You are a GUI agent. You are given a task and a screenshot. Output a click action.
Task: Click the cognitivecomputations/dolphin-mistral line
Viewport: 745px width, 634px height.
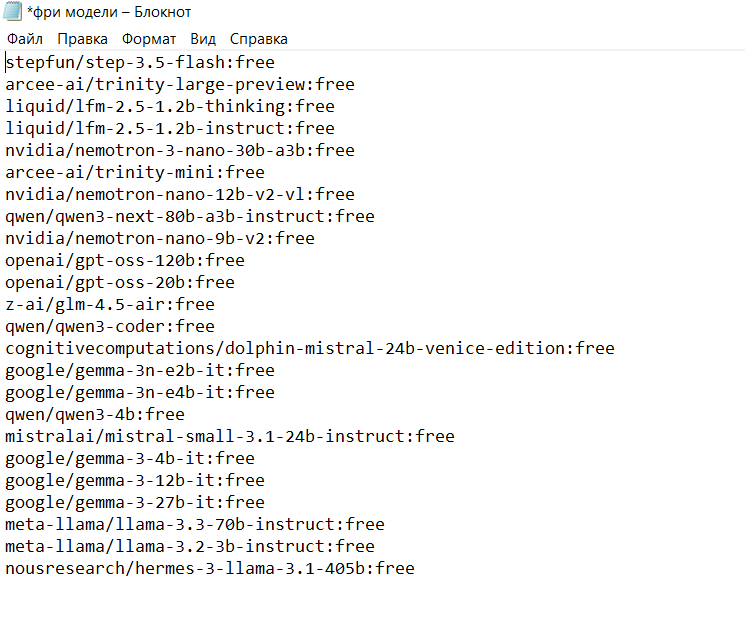pos(310,348)
